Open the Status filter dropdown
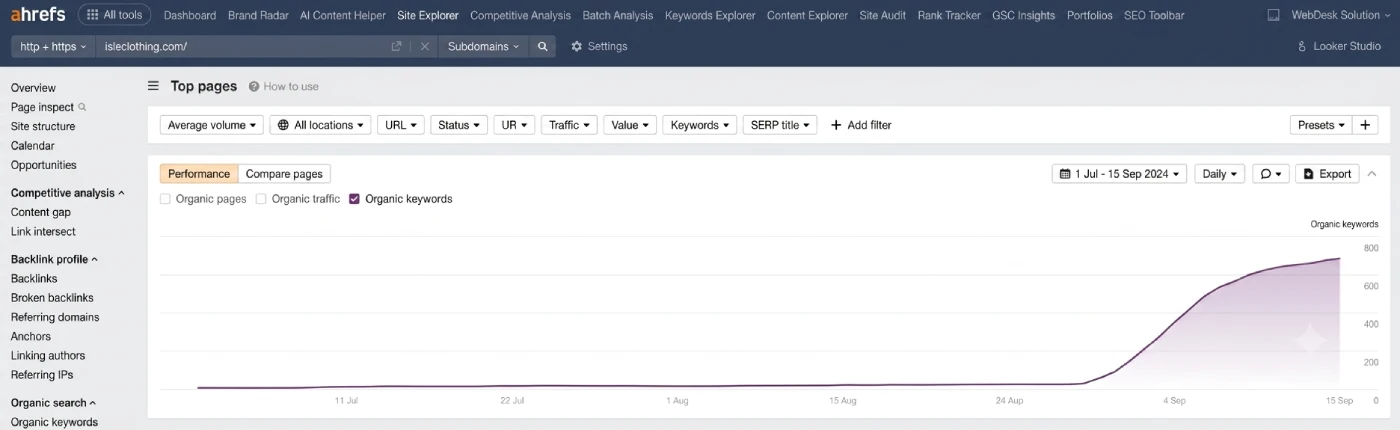 tap(459, 125)
